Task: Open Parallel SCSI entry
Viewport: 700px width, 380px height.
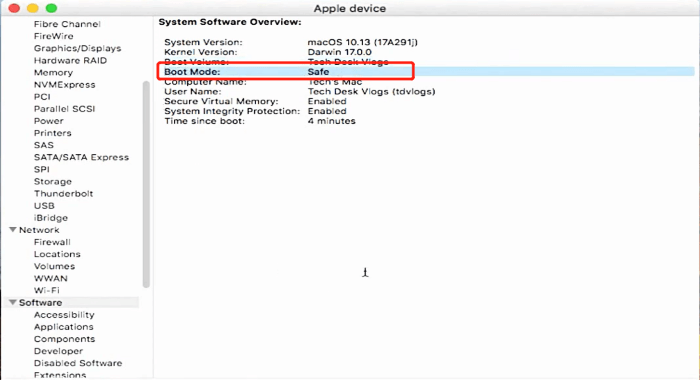Action: click(x=64, y=109)
